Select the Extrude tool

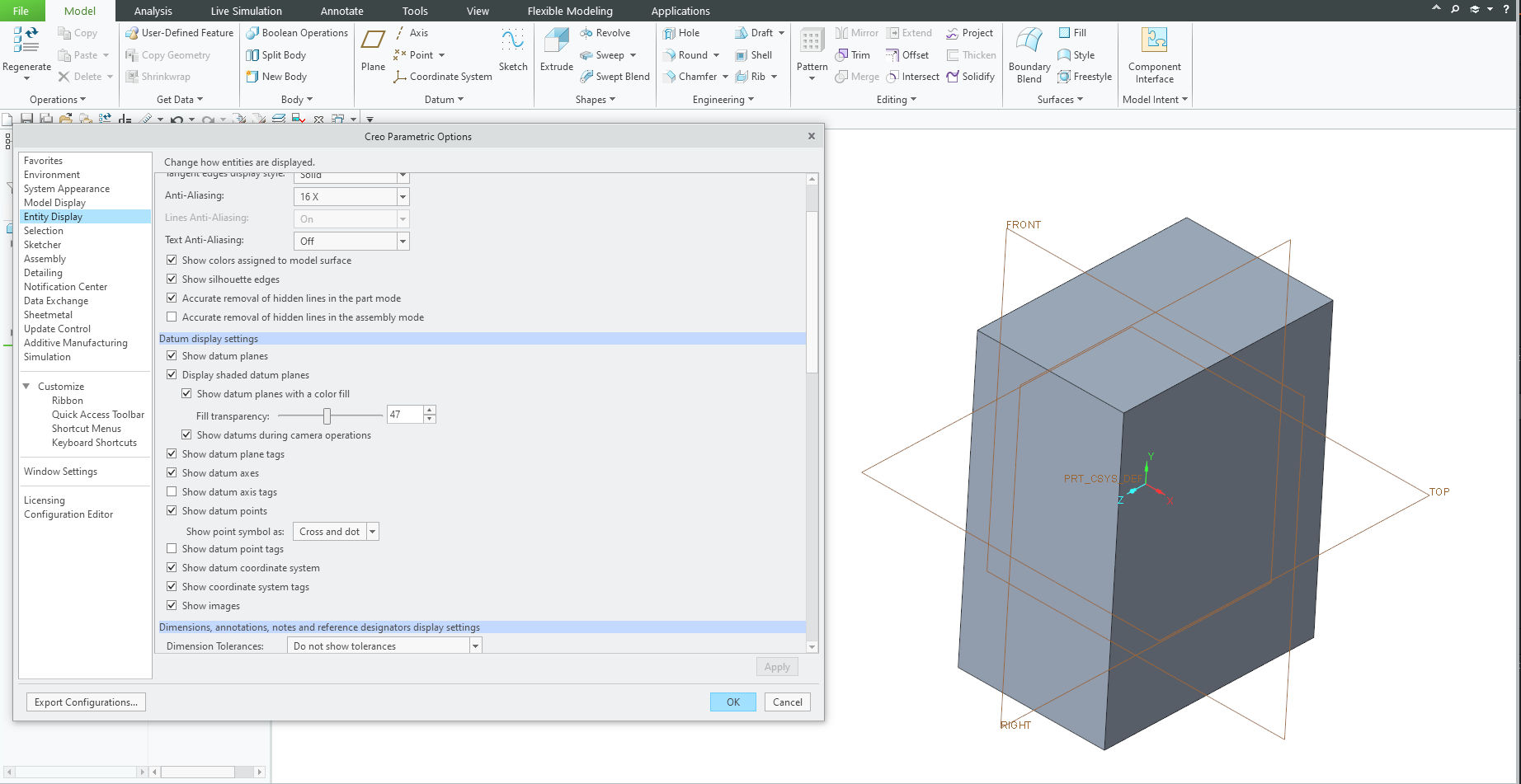coord(556,54)
